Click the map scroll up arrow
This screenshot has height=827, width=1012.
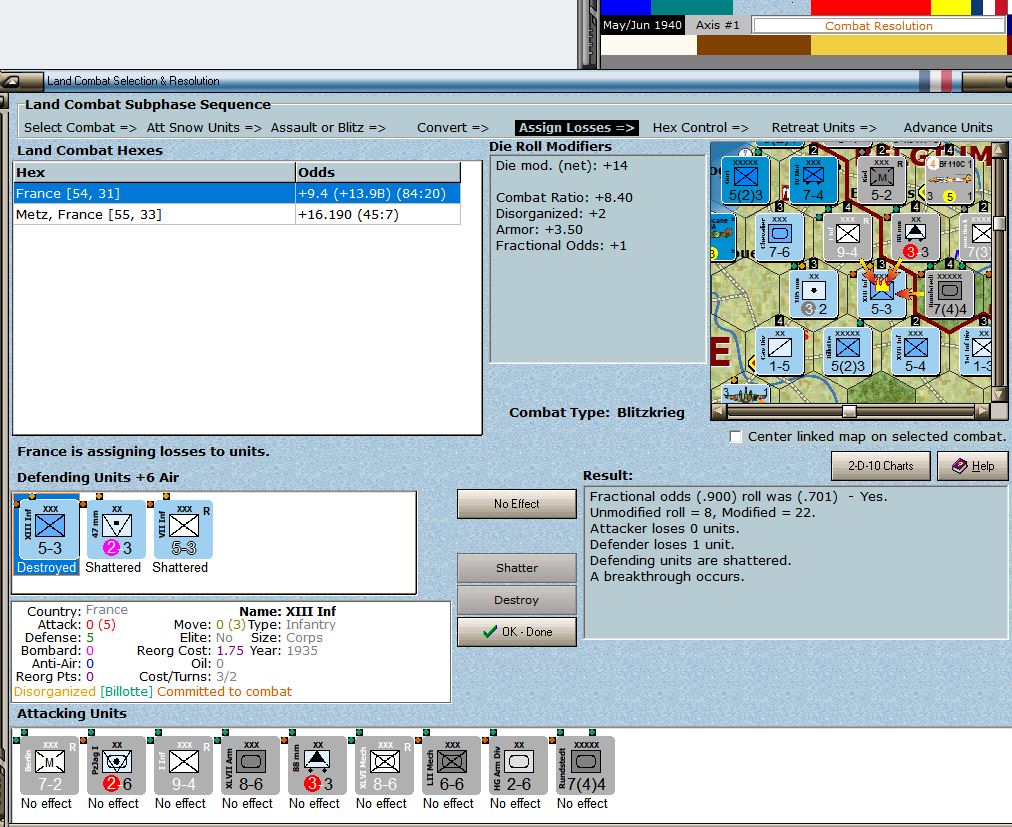999,150
